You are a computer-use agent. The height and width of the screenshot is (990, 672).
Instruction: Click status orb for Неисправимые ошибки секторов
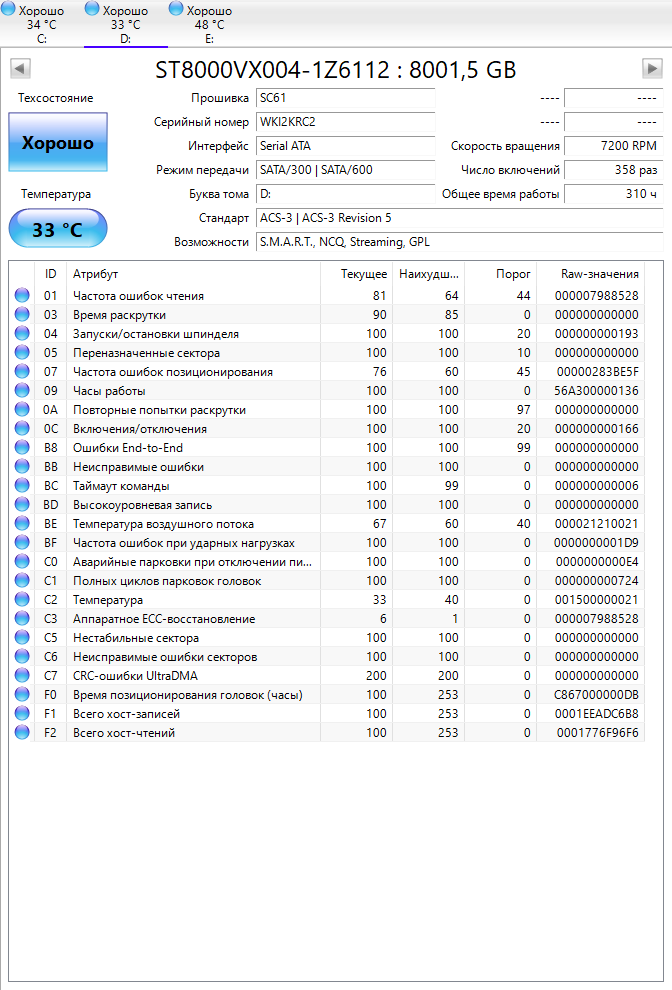point(22,656)
